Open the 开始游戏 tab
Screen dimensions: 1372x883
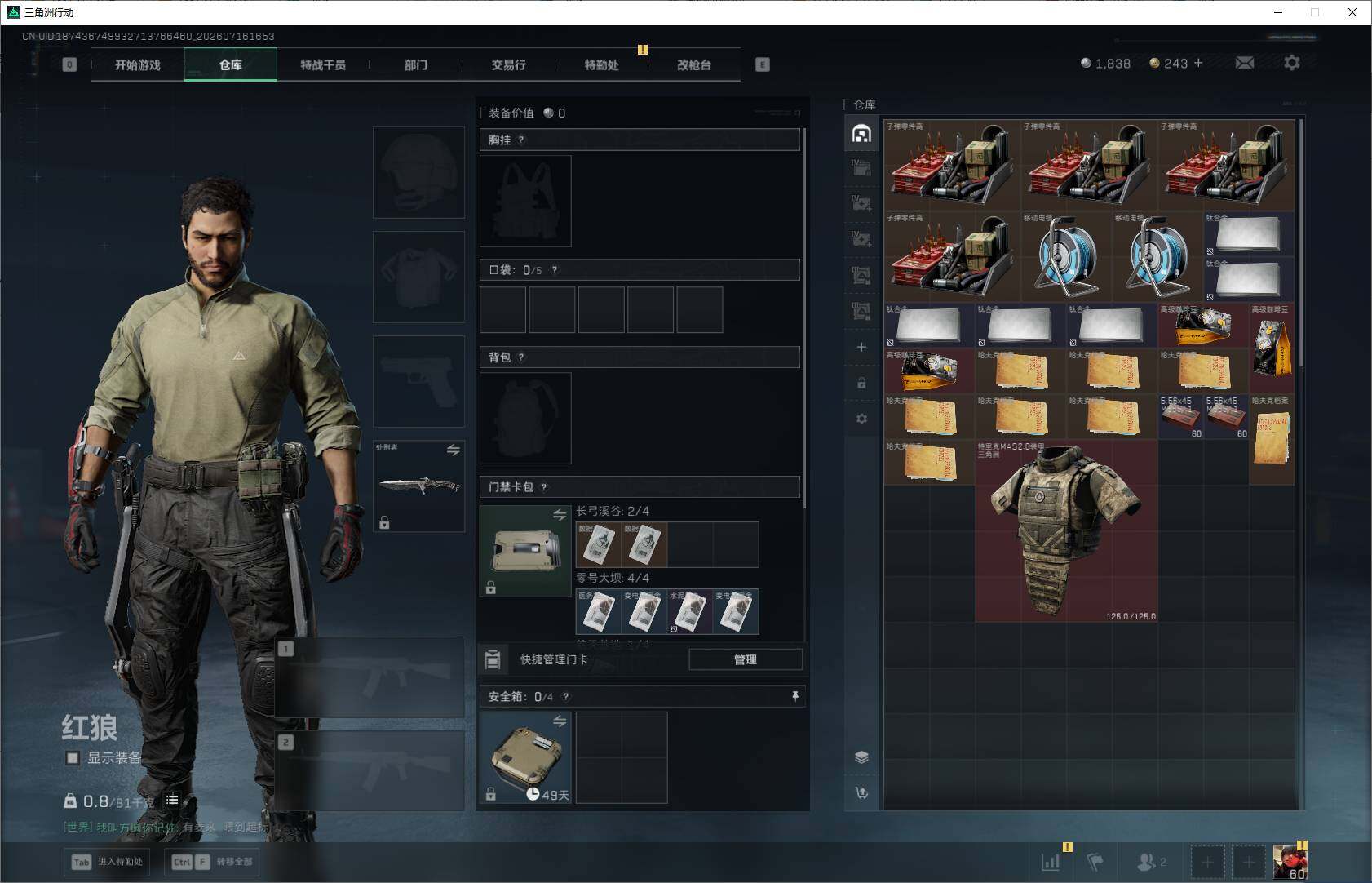138,64
